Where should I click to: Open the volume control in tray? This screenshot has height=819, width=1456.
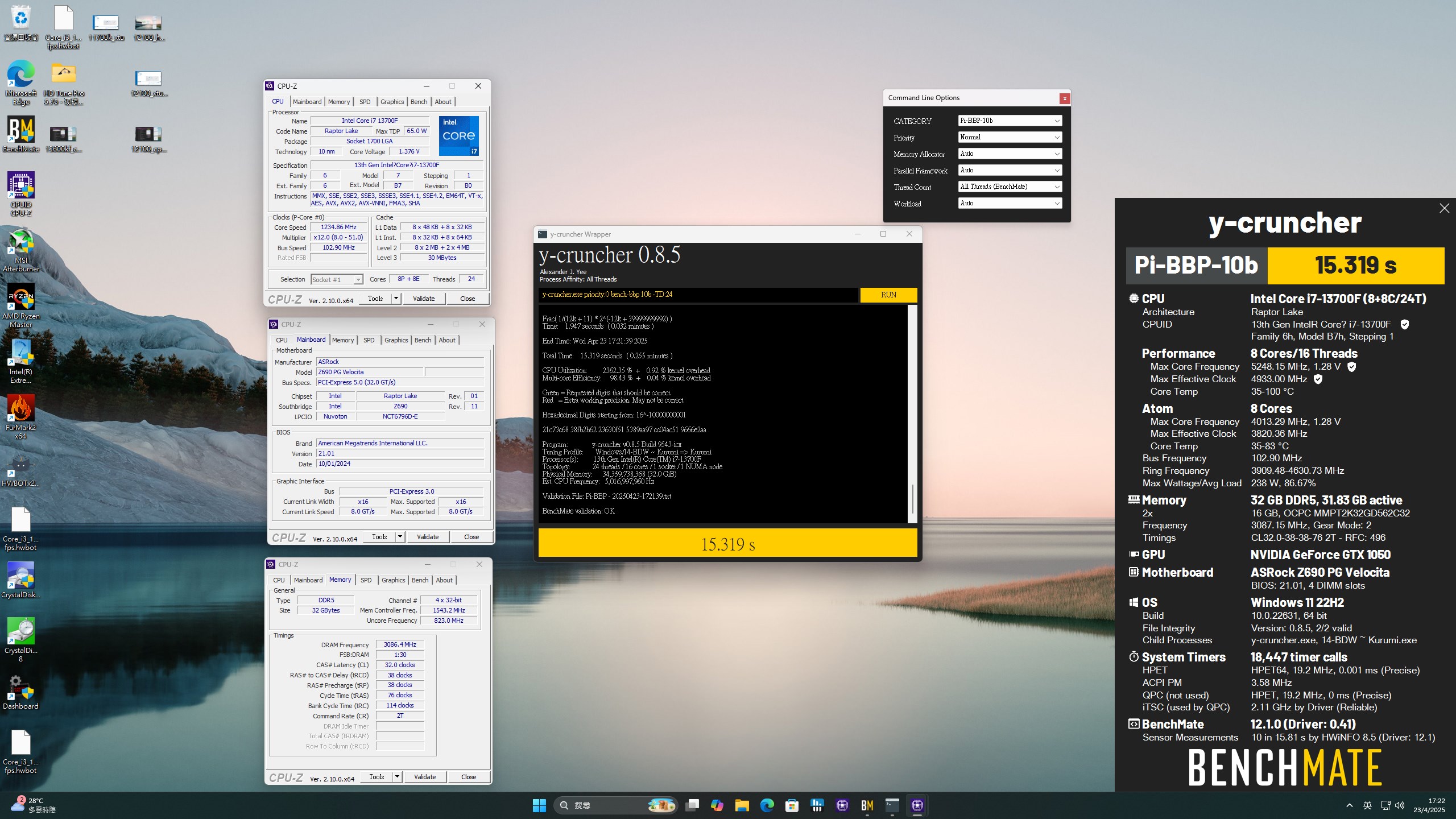coord(1400,805)
